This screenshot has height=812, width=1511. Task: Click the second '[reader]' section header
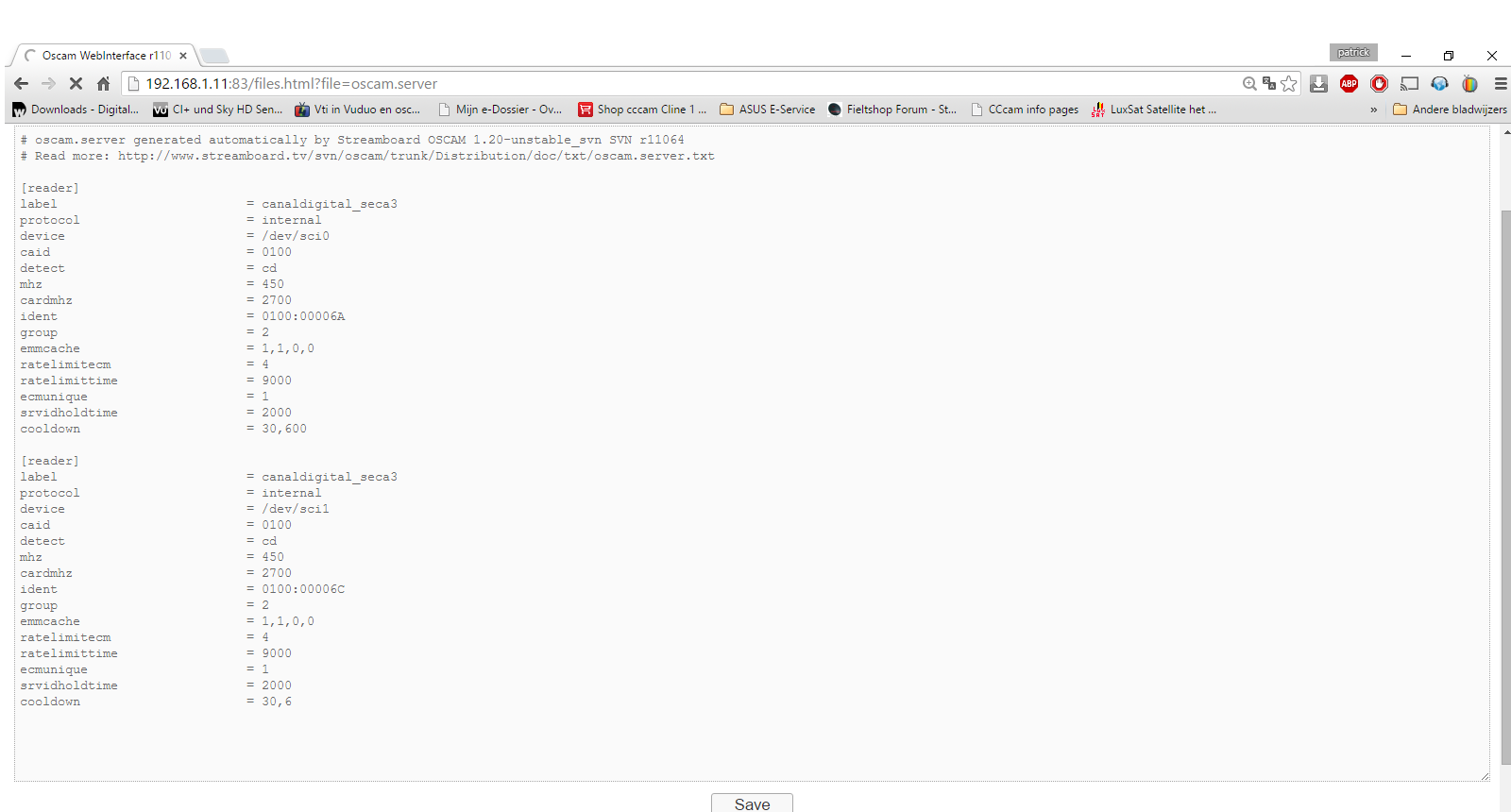pos(50,461)
